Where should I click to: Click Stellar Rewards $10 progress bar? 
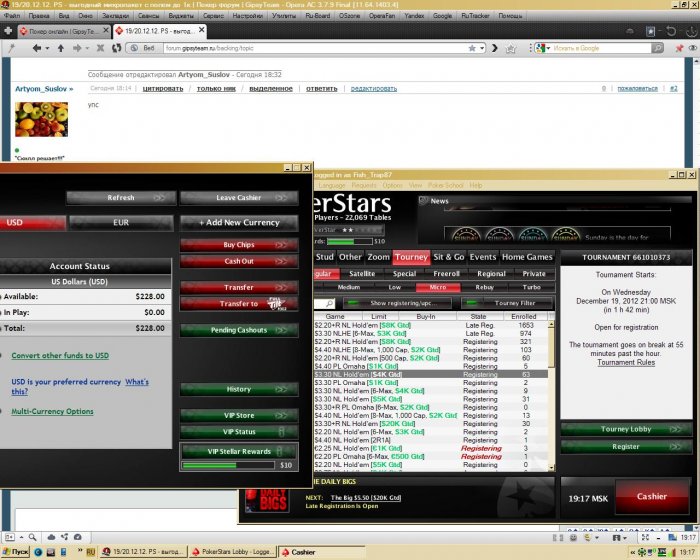[229, 465]
